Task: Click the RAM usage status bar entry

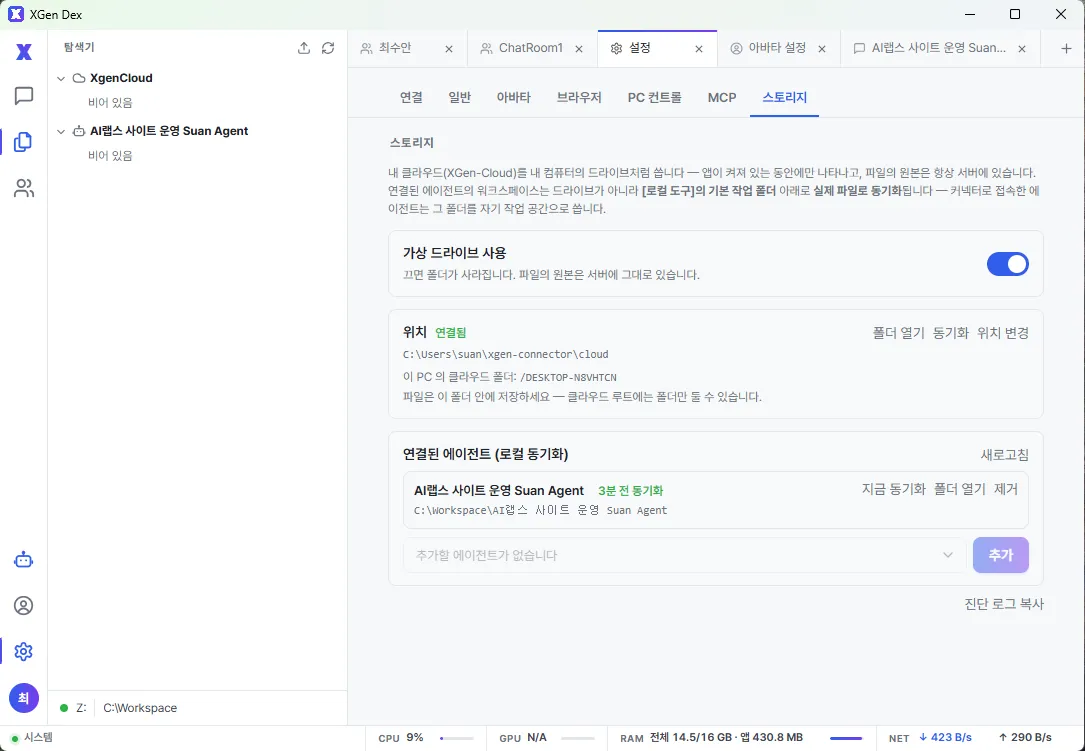Action: point(741,738)
